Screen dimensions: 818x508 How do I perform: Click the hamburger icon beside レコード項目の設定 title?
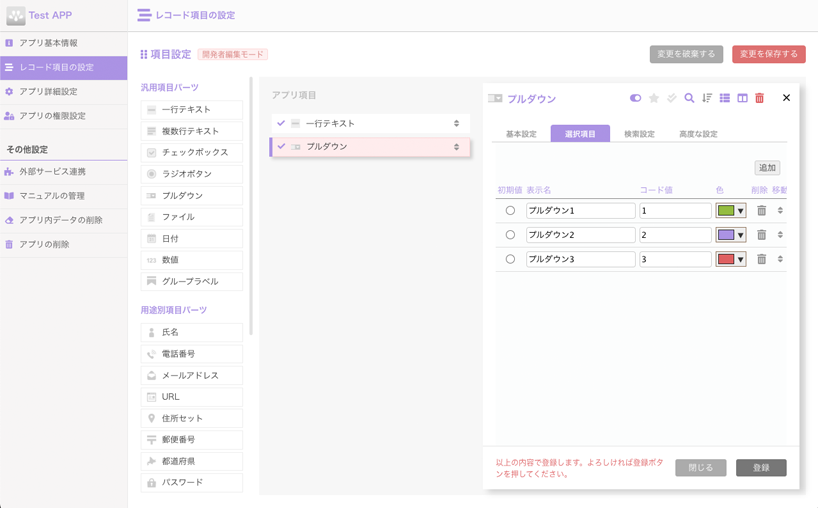[144, 15]
